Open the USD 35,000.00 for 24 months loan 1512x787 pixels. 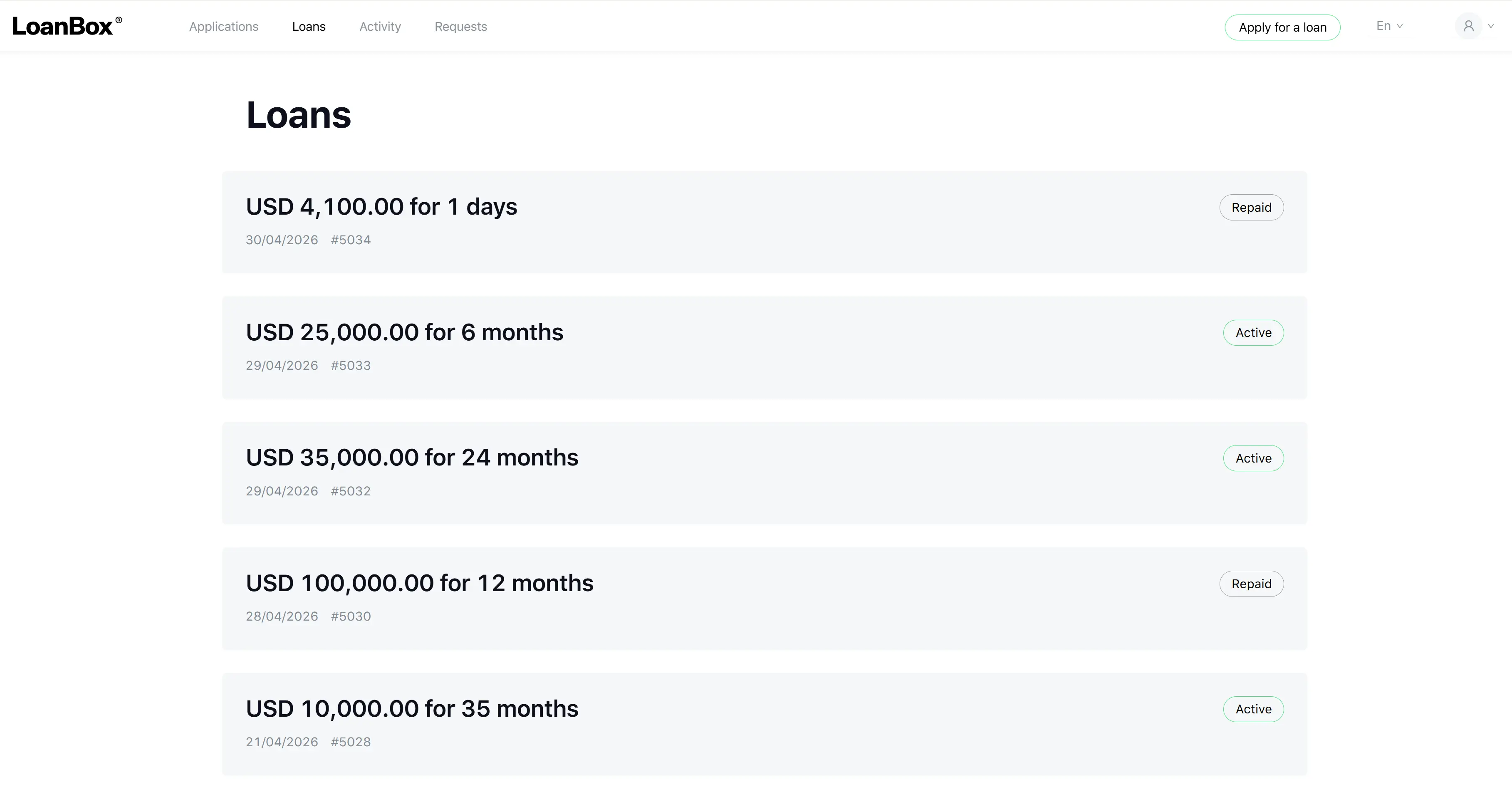click(x=764, y=473)
